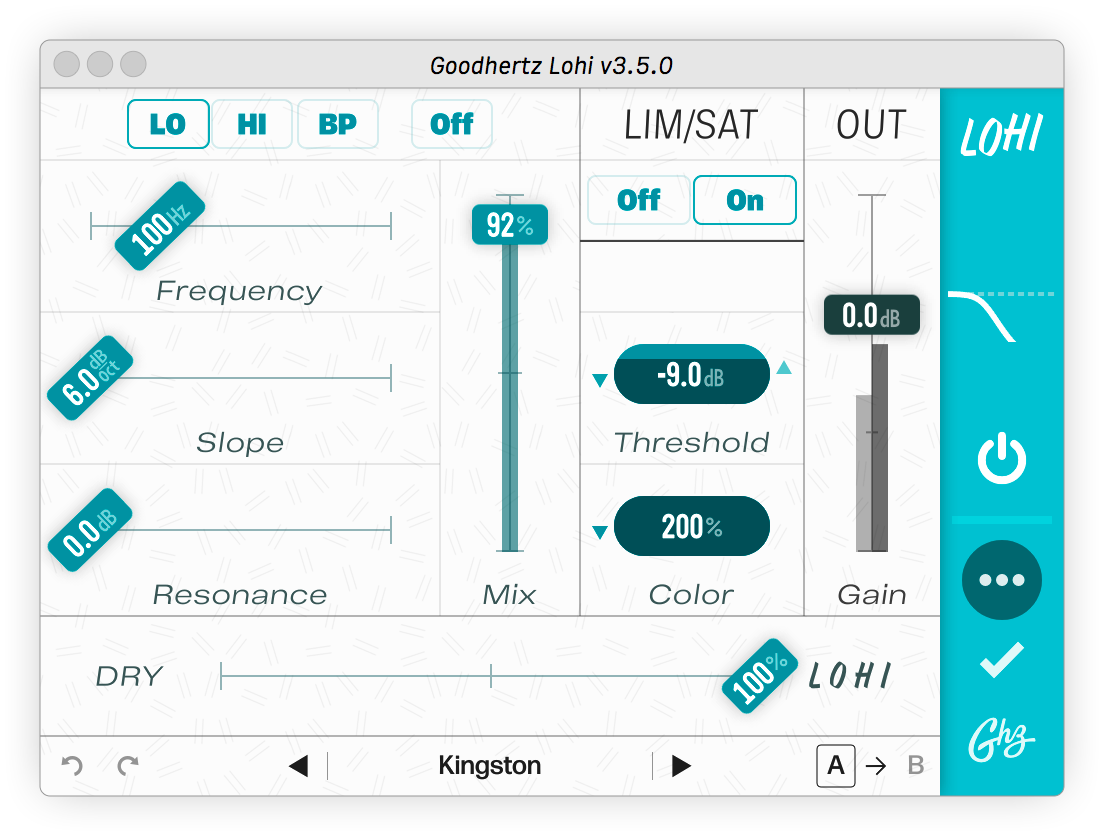1104x836 pixels.
Task: Select preset slot A
Action: click(836, 766)
